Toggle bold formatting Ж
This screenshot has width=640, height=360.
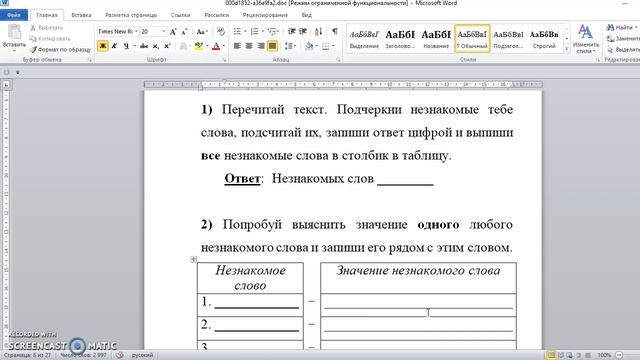[x=103, y=46]
